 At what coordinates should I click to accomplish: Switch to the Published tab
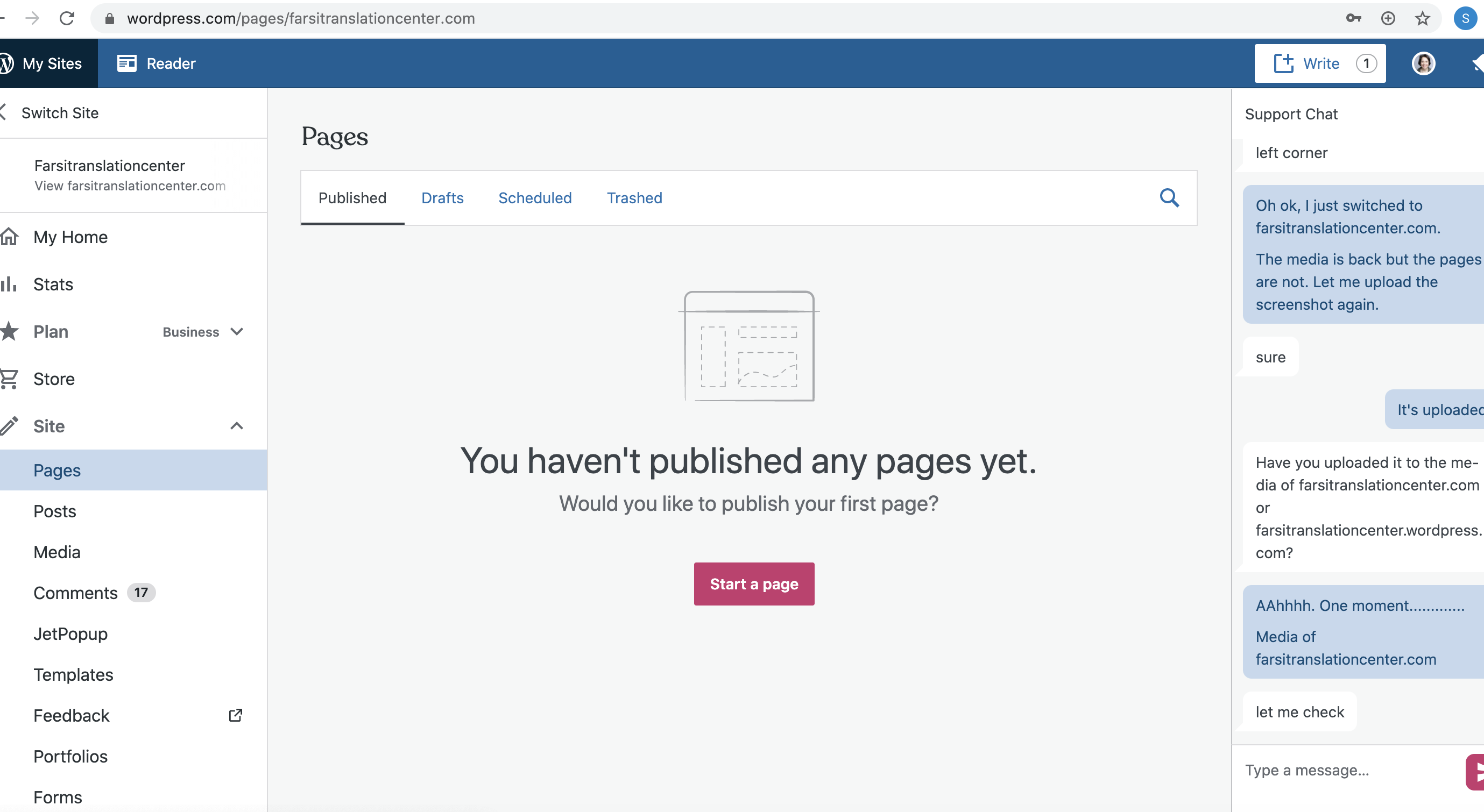click(352, 198)
